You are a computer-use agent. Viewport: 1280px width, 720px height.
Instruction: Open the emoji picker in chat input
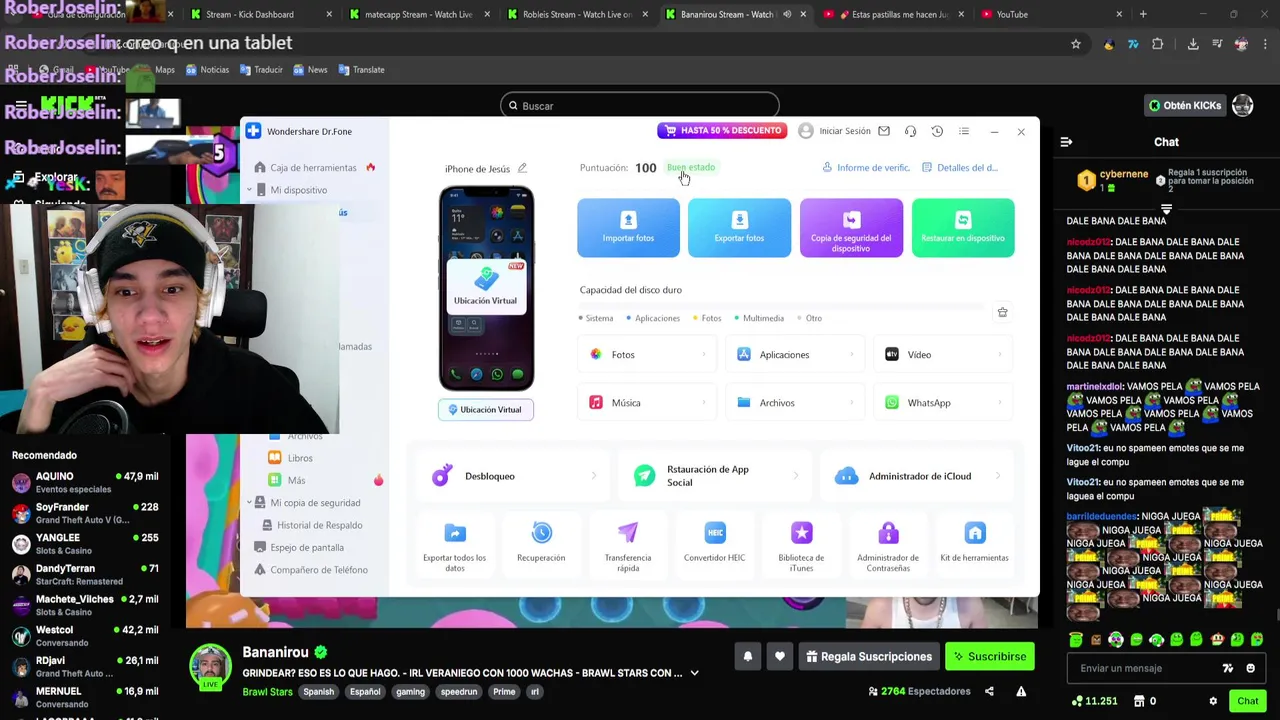tap(1250, 668)
